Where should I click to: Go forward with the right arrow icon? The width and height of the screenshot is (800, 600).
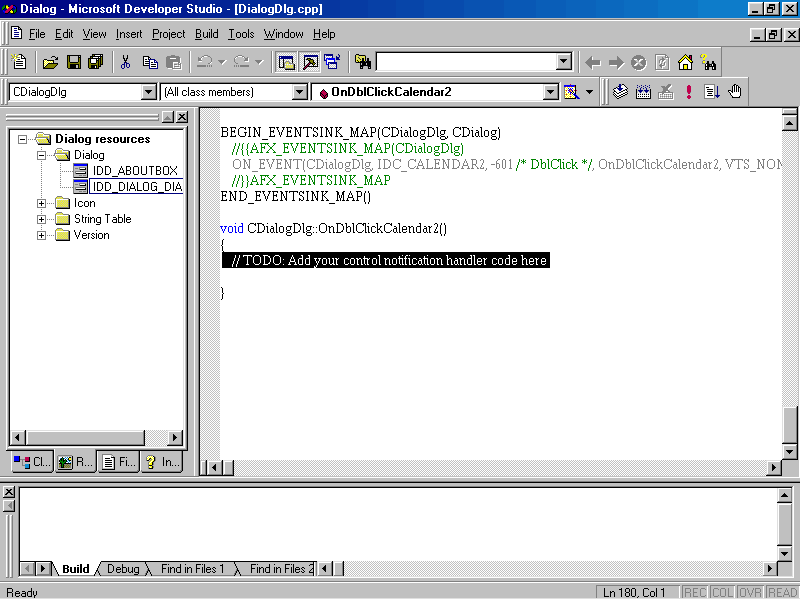coord(616,63)
